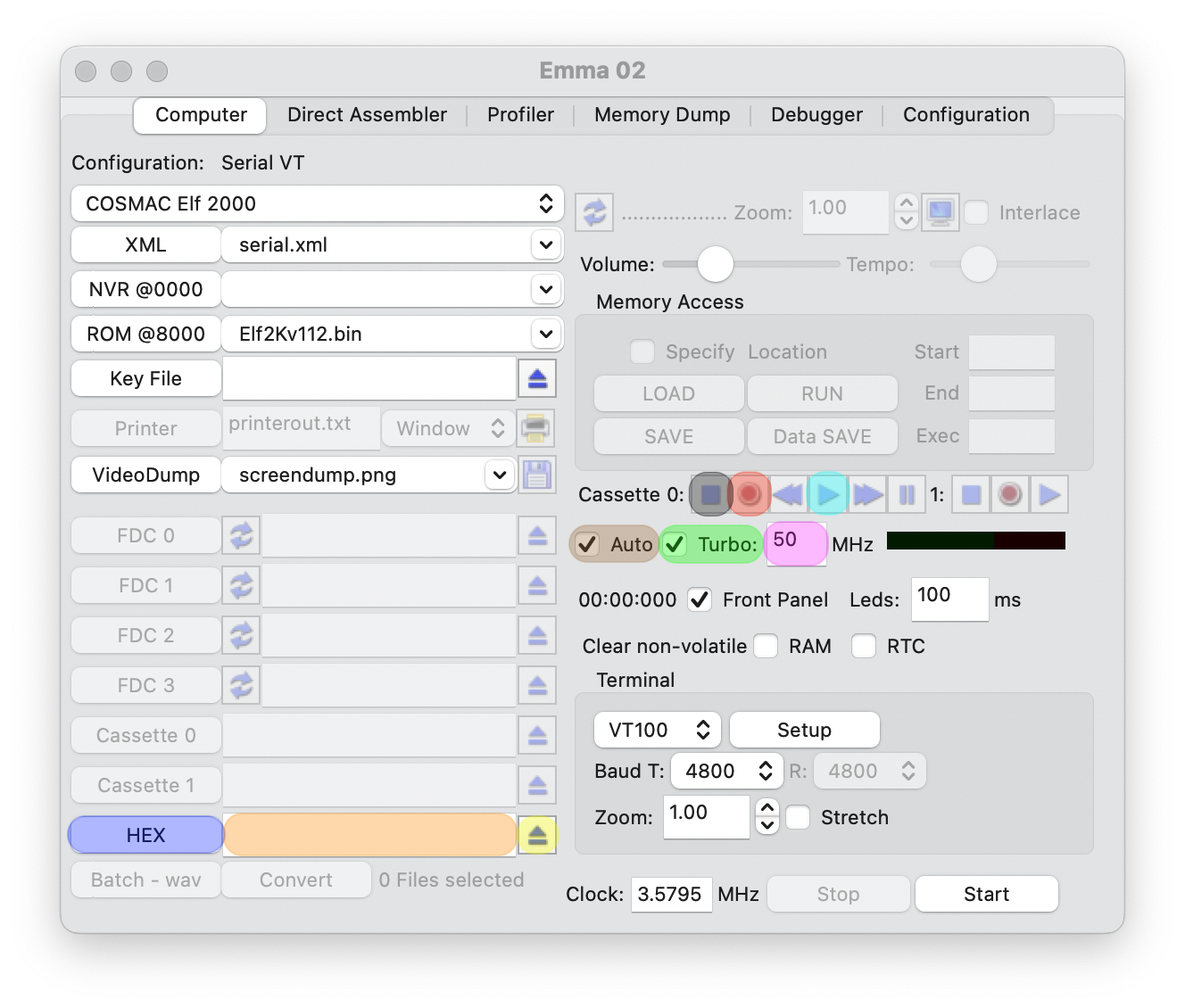Open the VT100 terminal type dropdown
This screenshot has width=1185, height=1008.
point(658,730)
